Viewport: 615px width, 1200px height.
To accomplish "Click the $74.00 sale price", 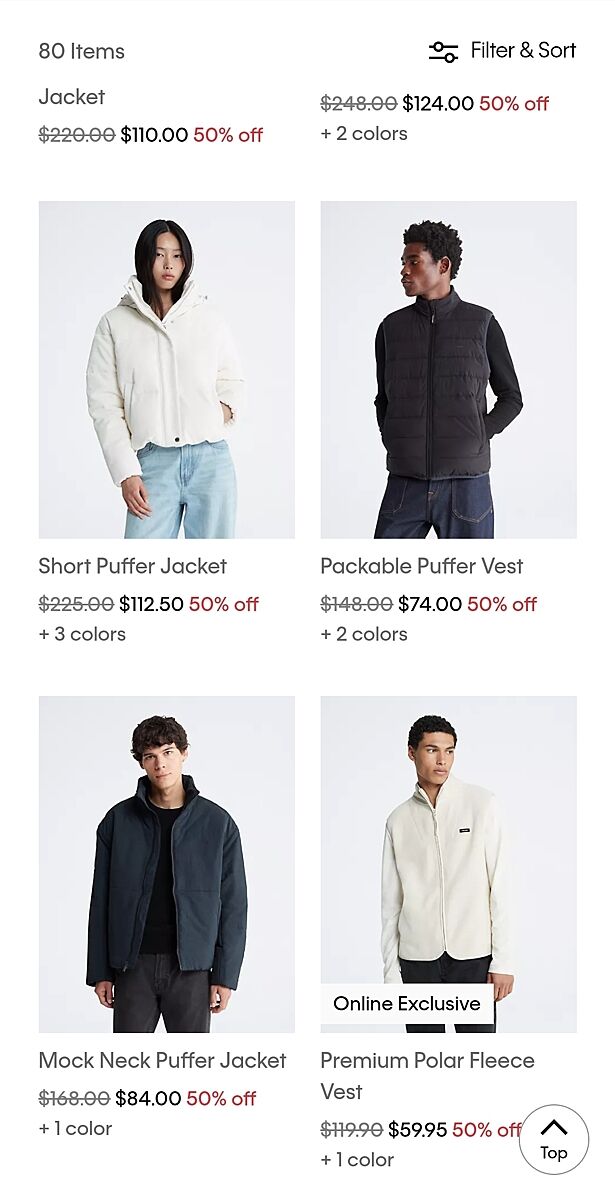I will coord(430,604).
